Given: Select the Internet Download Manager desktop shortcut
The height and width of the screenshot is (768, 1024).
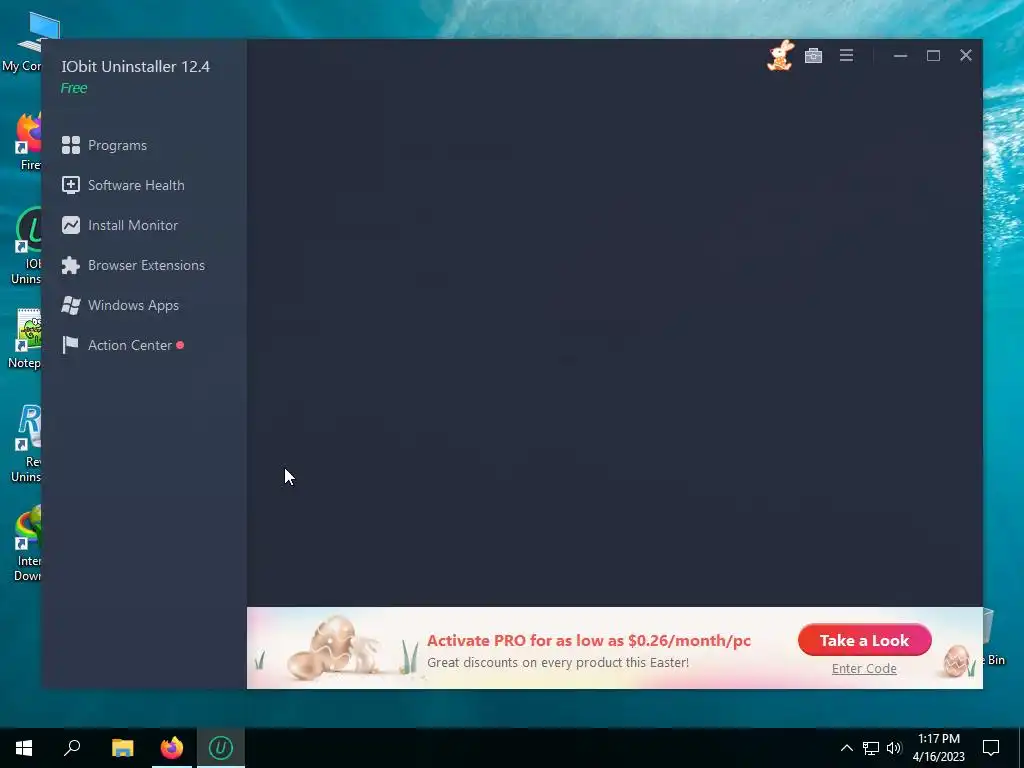Looking at the screenshot, I should 27,543.
